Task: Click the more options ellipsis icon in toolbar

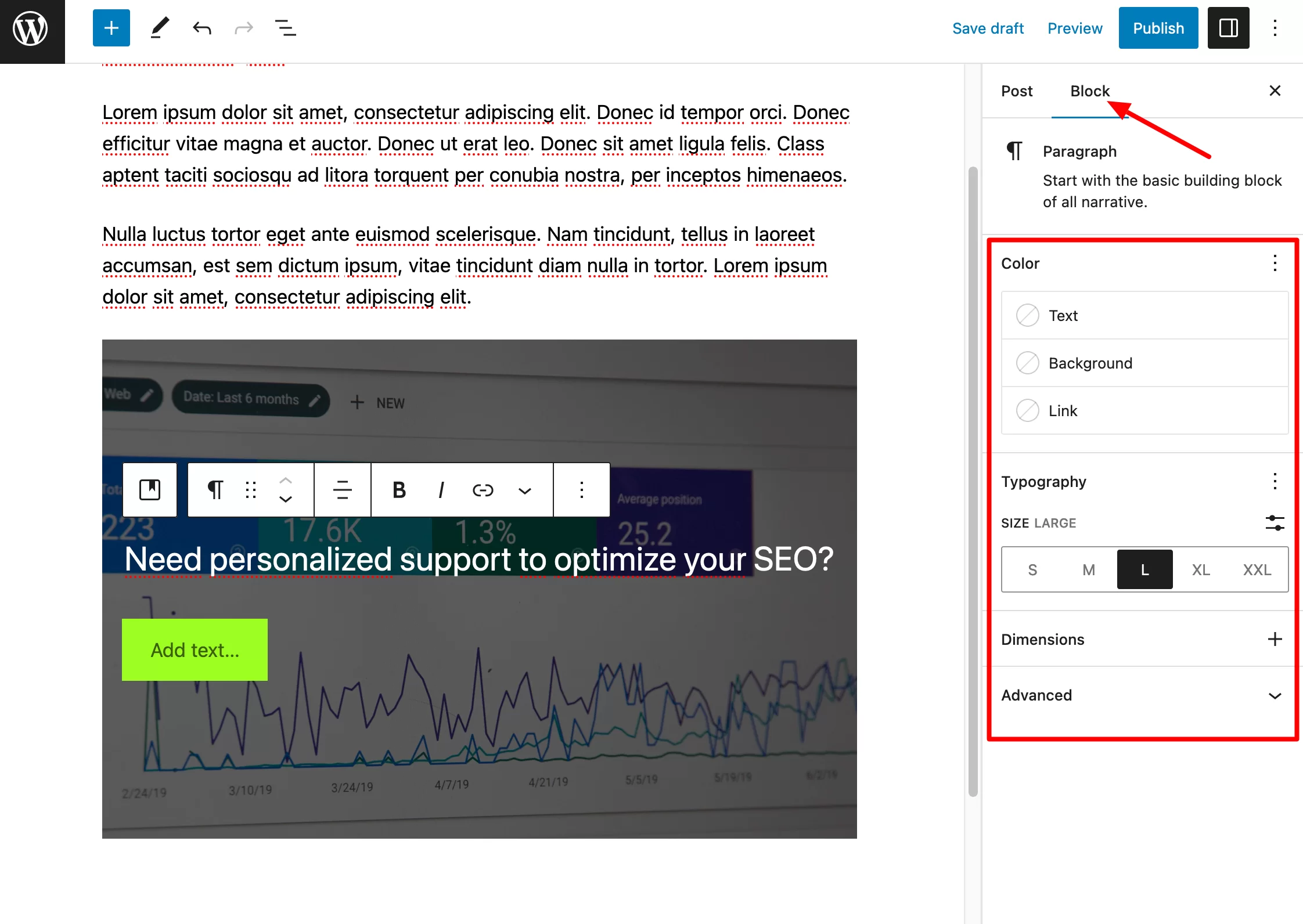Action: (x=581, y=490)
